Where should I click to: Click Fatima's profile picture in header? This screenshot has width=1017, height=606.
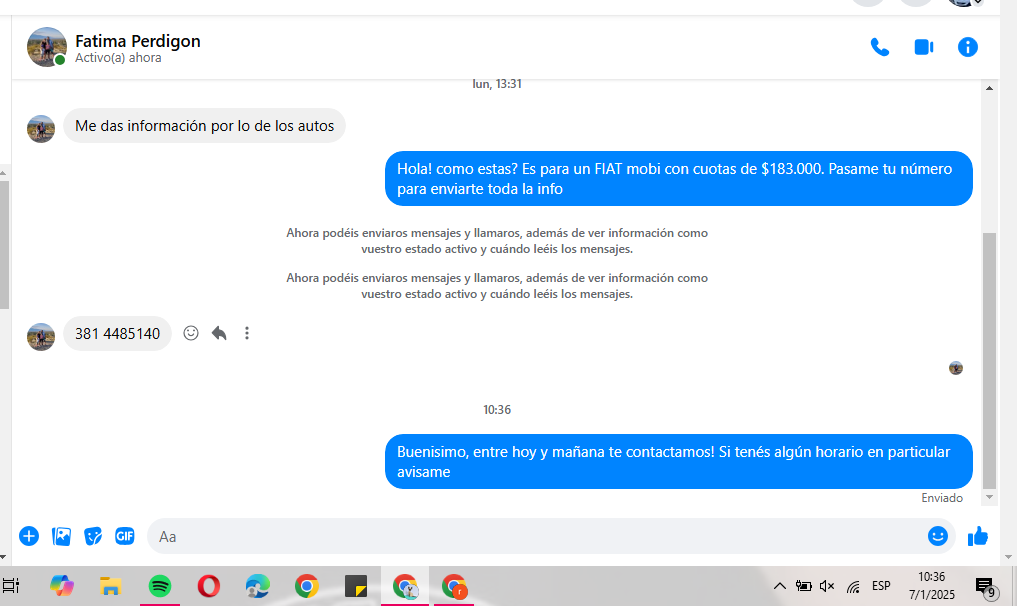(x=46, y=47)
